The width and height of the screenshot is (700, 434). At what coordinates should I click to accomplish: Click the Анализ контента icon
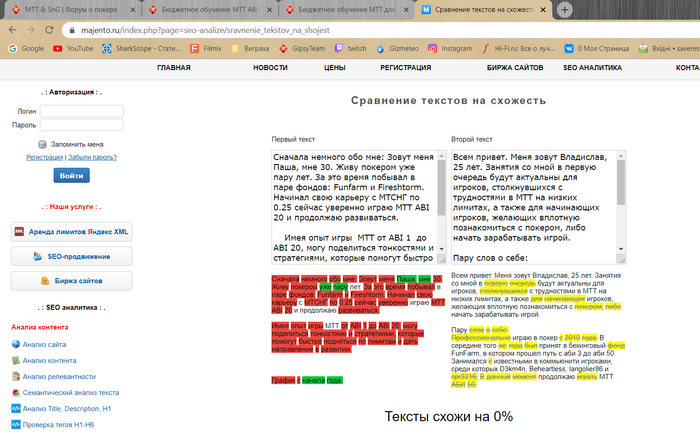point(16,360)
